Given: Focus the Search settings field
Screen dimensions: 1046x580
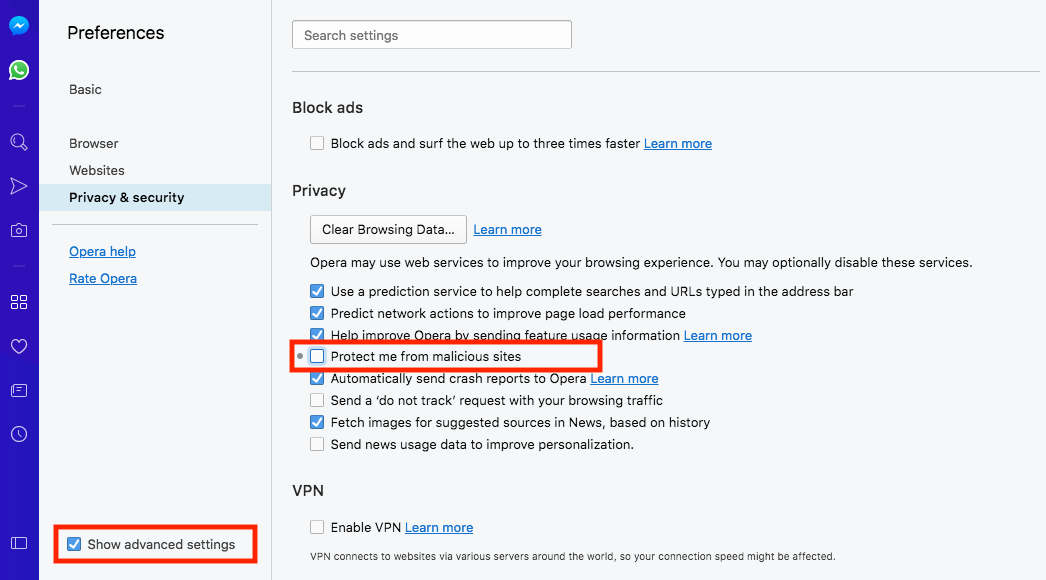Looking at the screenshot, I should pyautogui.click(x=431, y=35).
